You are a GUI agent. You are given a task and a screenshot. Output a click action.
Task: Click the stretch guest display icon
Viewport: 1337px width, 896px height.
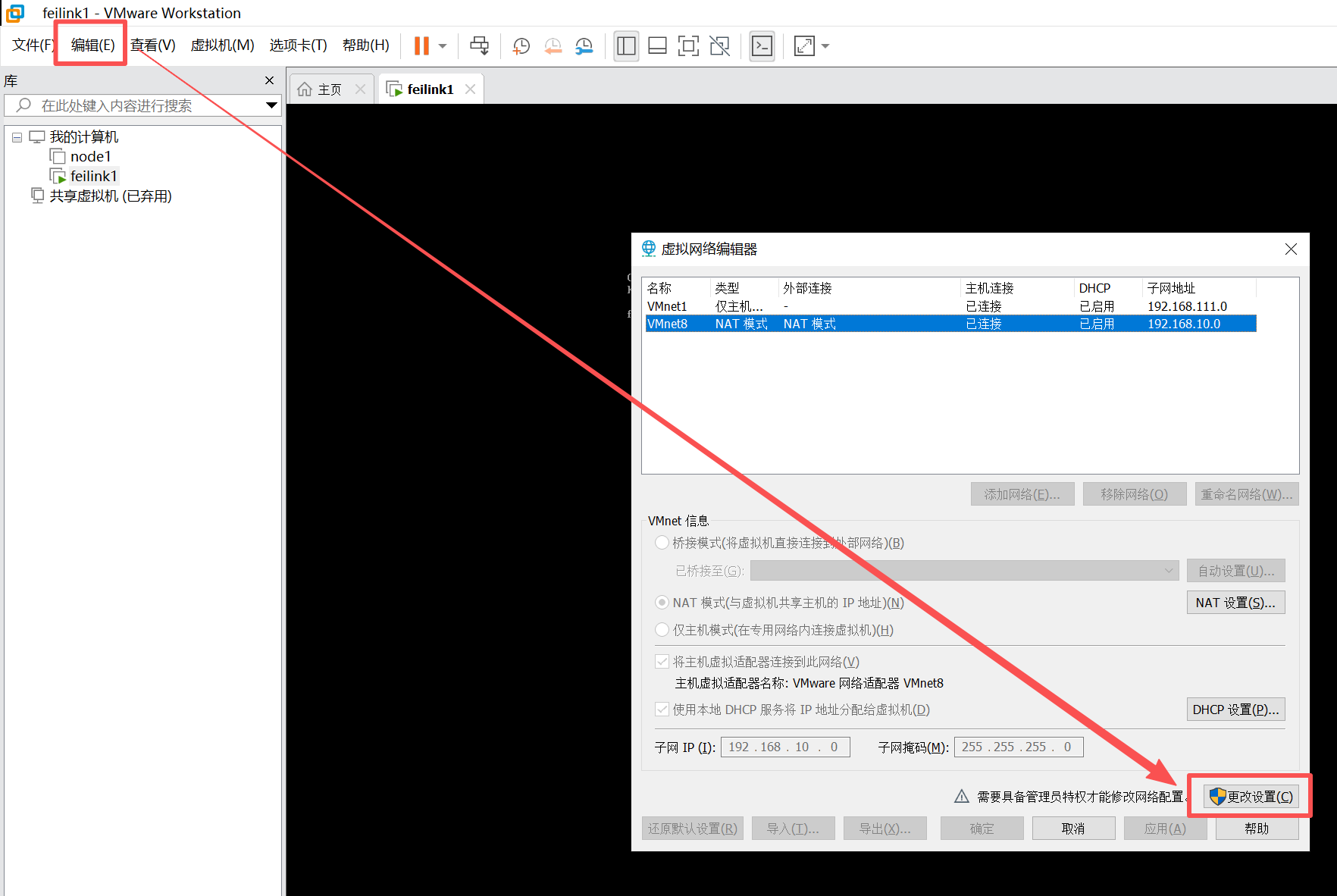point(804,46)
